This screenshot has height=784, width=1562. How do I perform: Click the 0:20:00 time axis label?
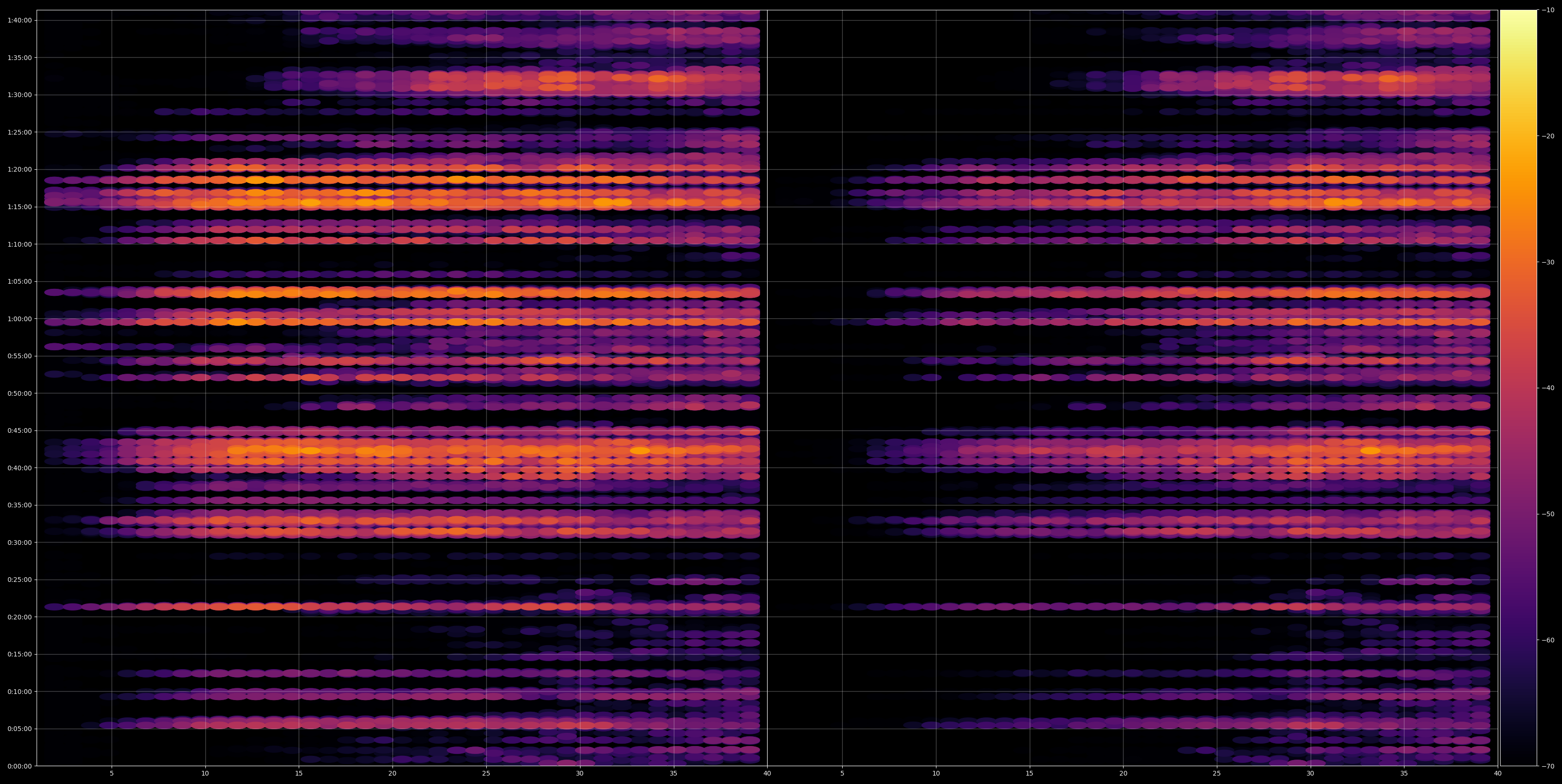coord(19,617)
